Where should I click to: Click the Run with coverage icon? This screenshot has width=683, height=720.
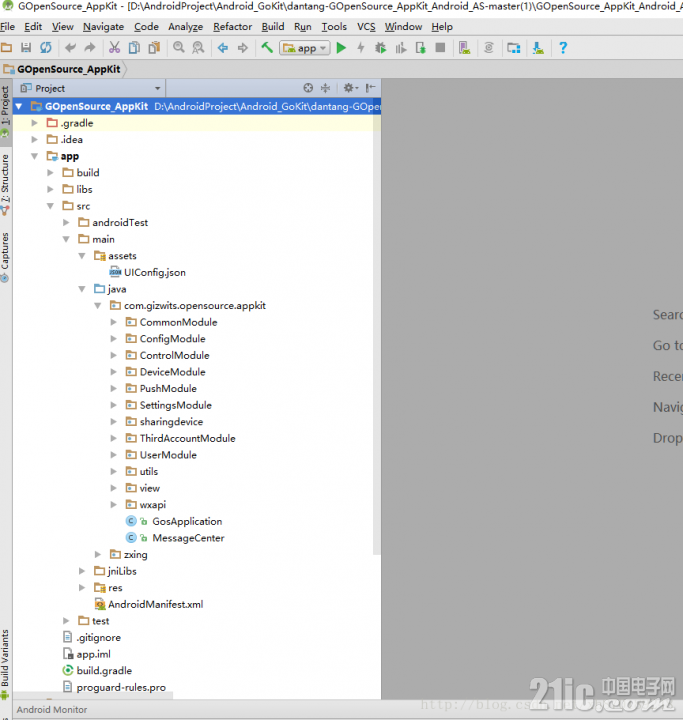[401, 48]
